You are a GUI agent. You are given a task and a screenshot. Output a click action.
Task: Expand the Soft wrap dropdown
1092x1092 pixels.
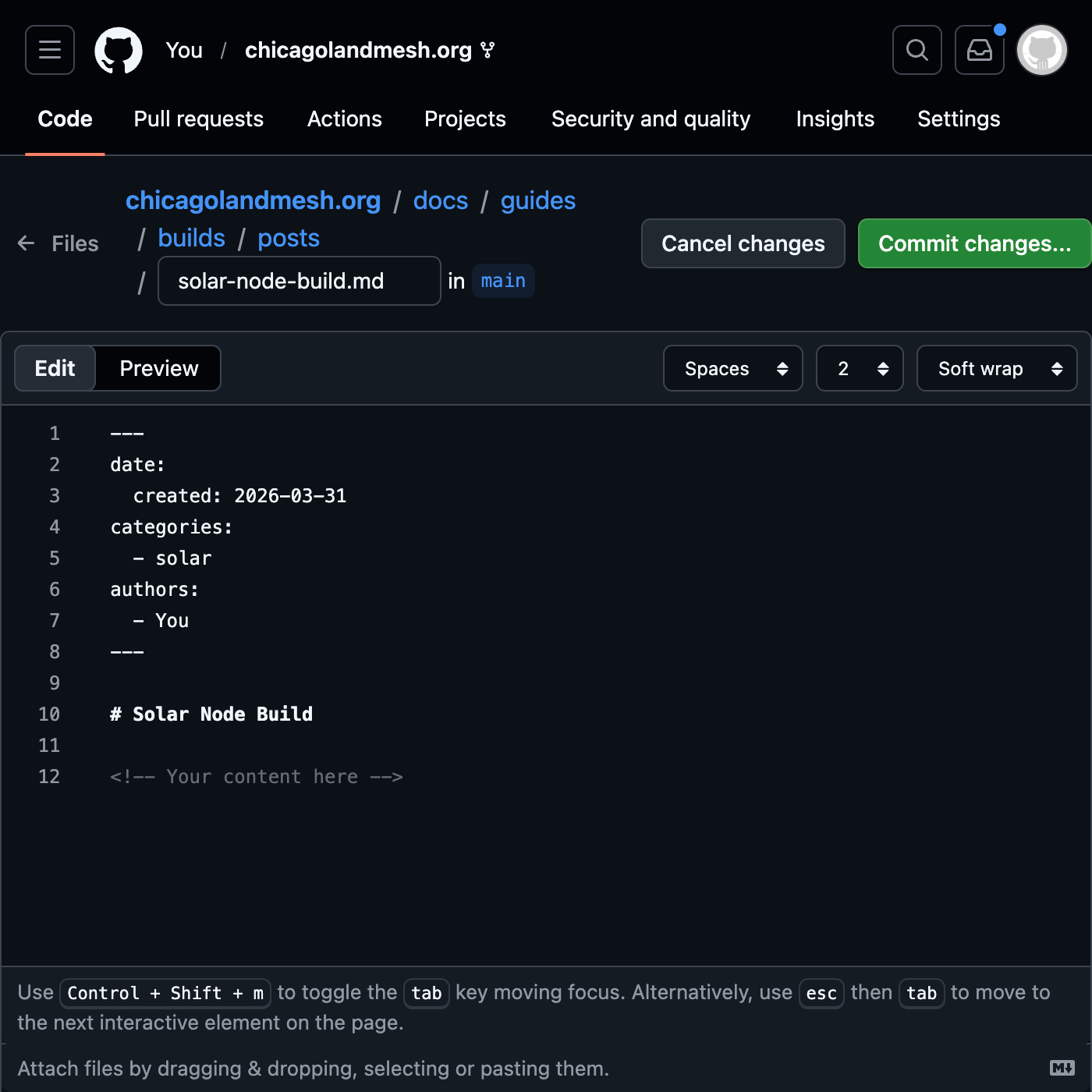click(x=996, y=368)
